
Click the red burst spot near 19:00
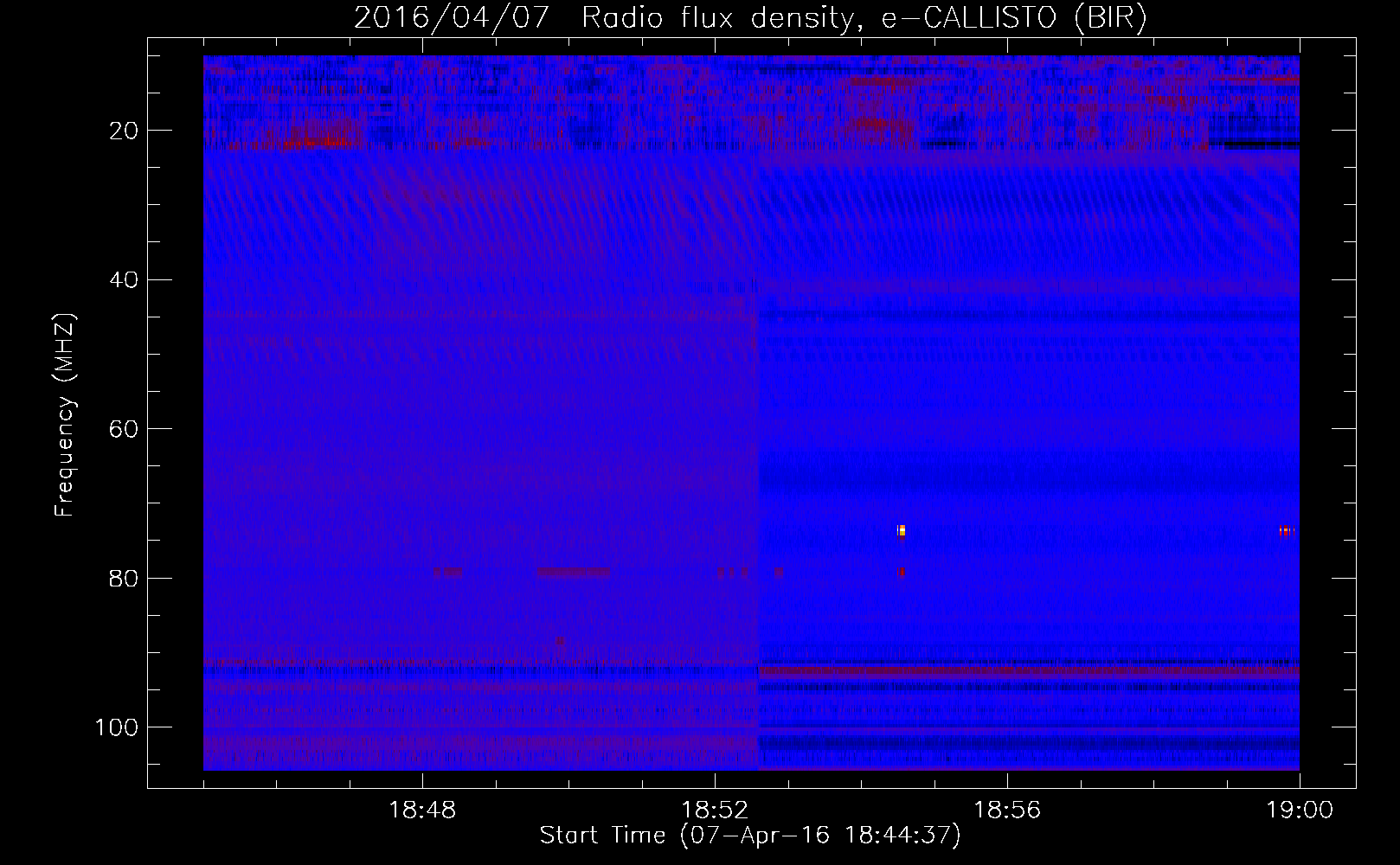(x=1285, y=531)
